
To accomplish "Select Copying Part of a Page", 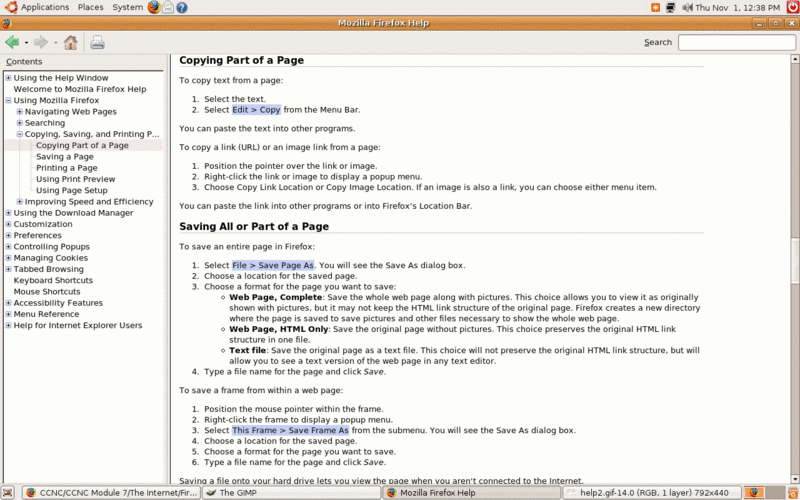I will (x=82, y=145).
